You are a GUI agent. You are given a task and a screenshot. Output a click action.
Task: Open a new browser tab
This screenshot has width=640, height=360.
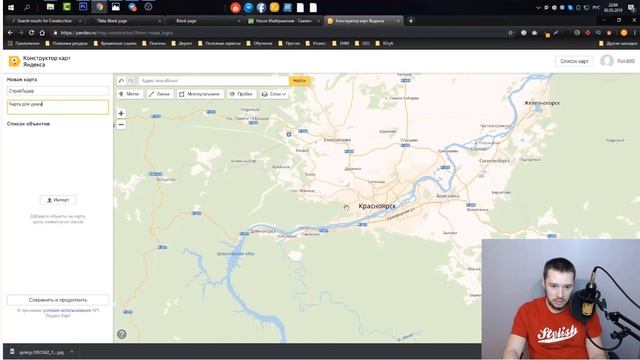click(411, 21)
